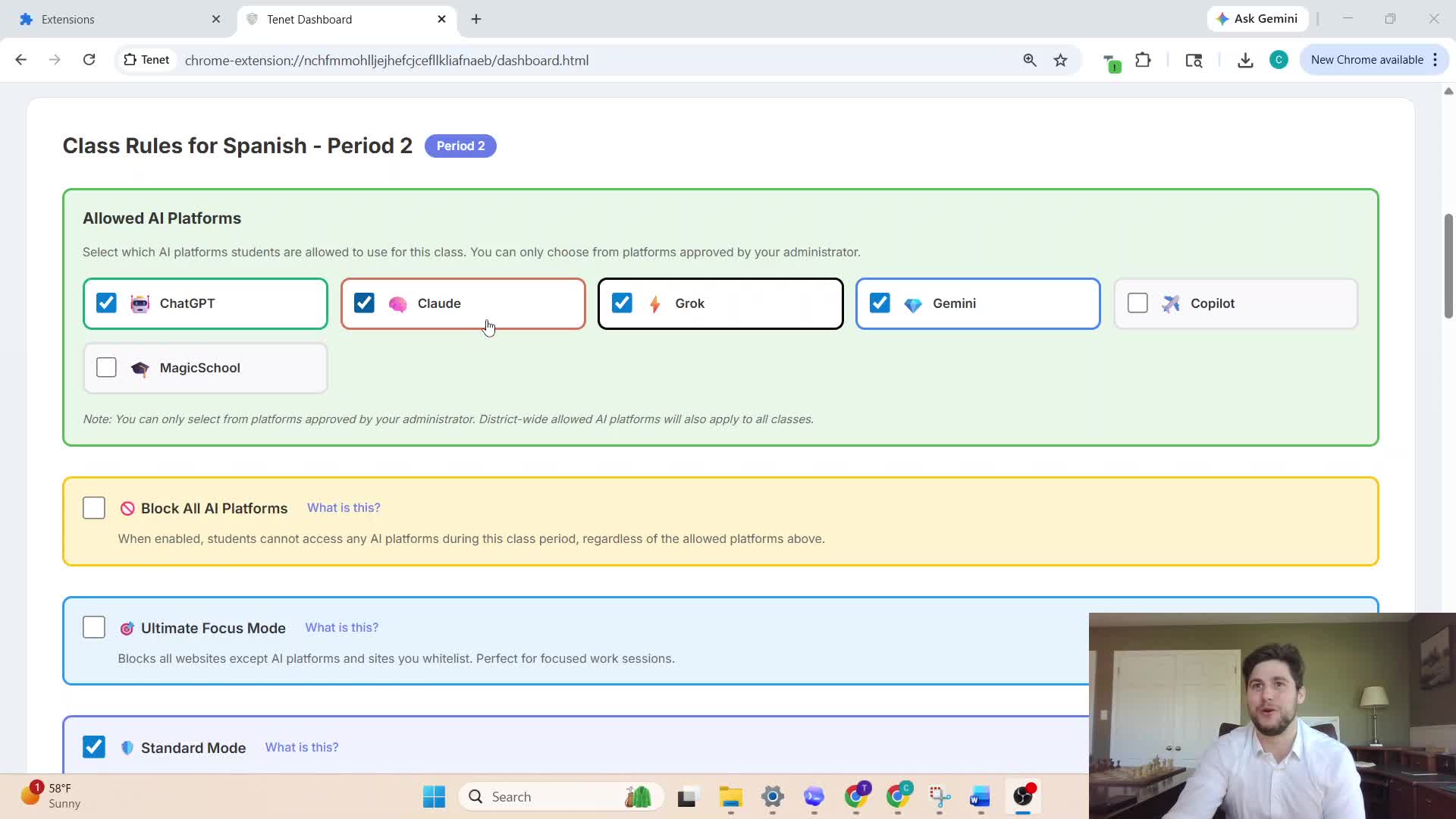
Task: Click the Chrome zoom magnifier icon
Action: [x=1029, y=60]
